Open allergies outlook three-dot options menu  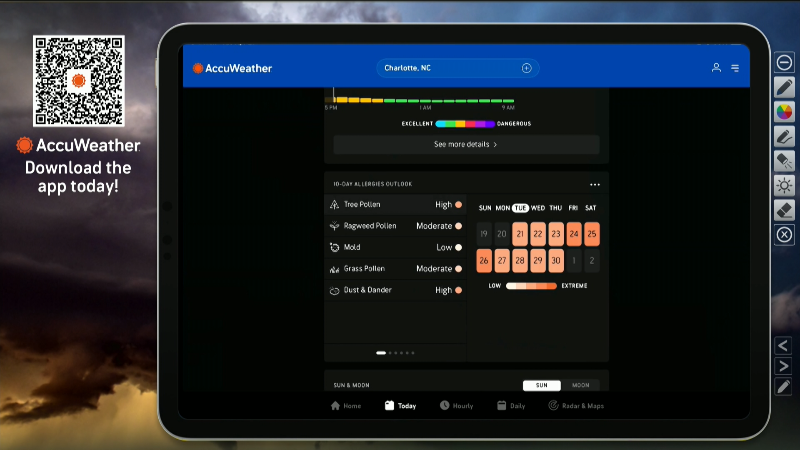(595, 184)
